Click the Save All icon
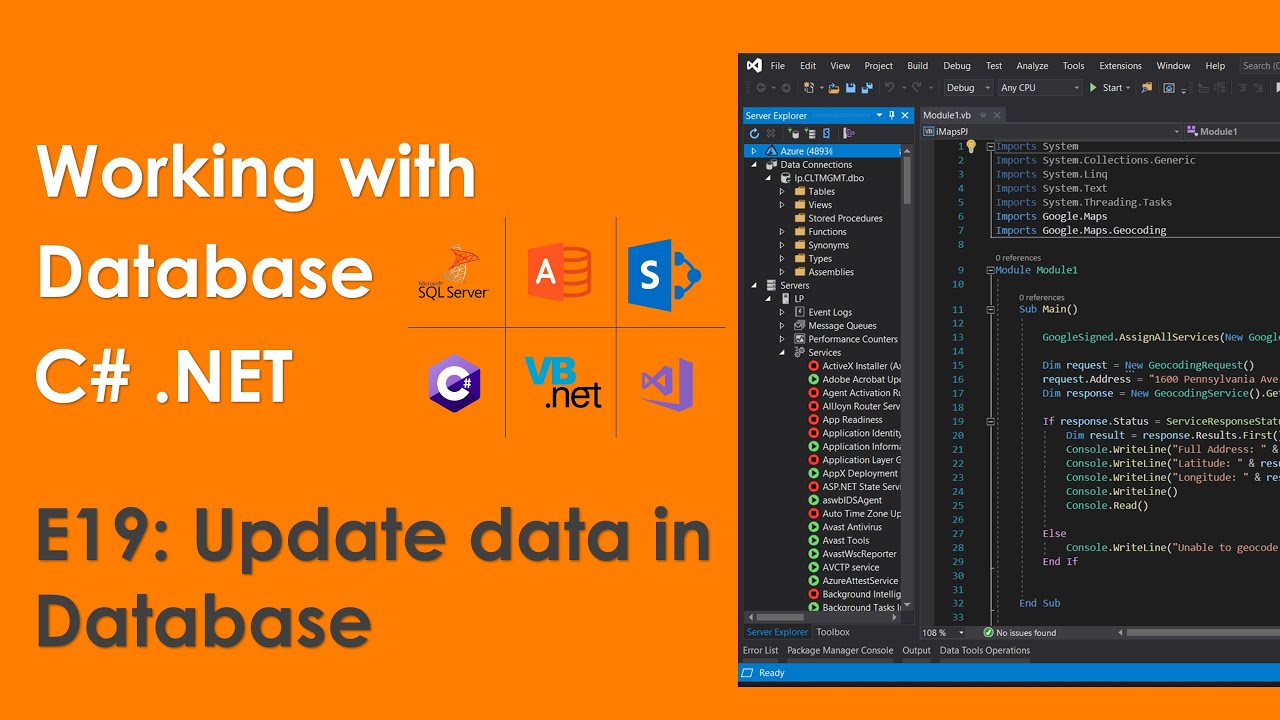 tap(867, 88)
